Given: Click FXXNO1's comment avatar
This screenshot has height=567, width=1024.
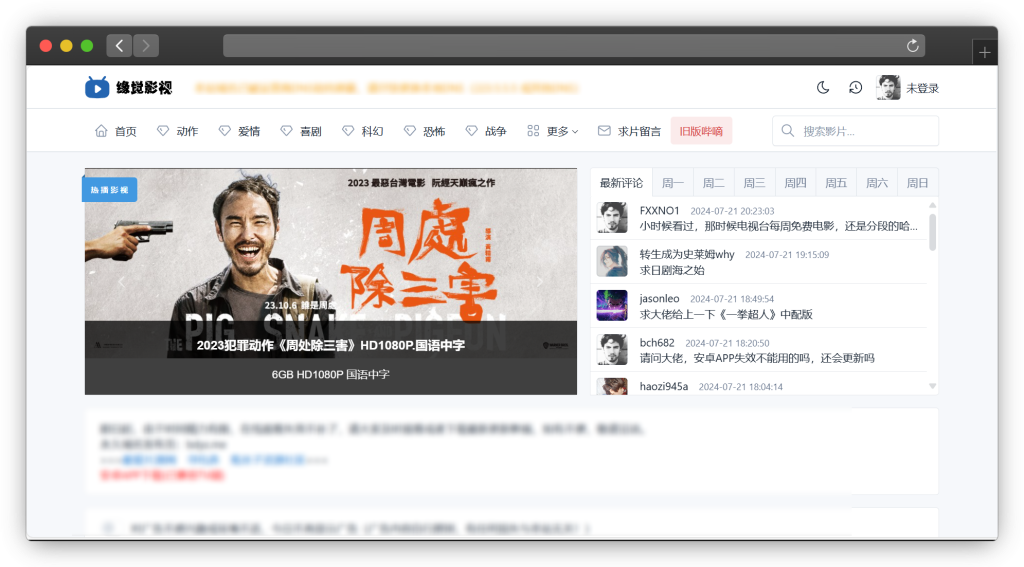Looking at the screenshot, I should 612,218.
